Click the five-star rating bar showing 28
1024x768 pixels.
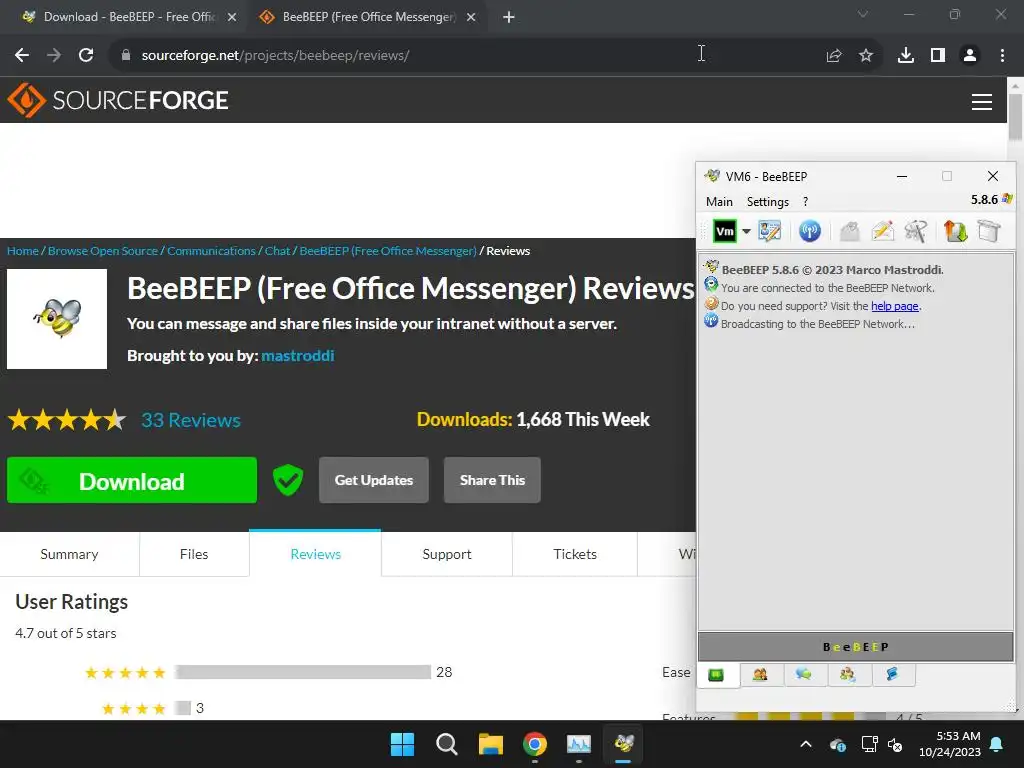(x=303, y=672)
